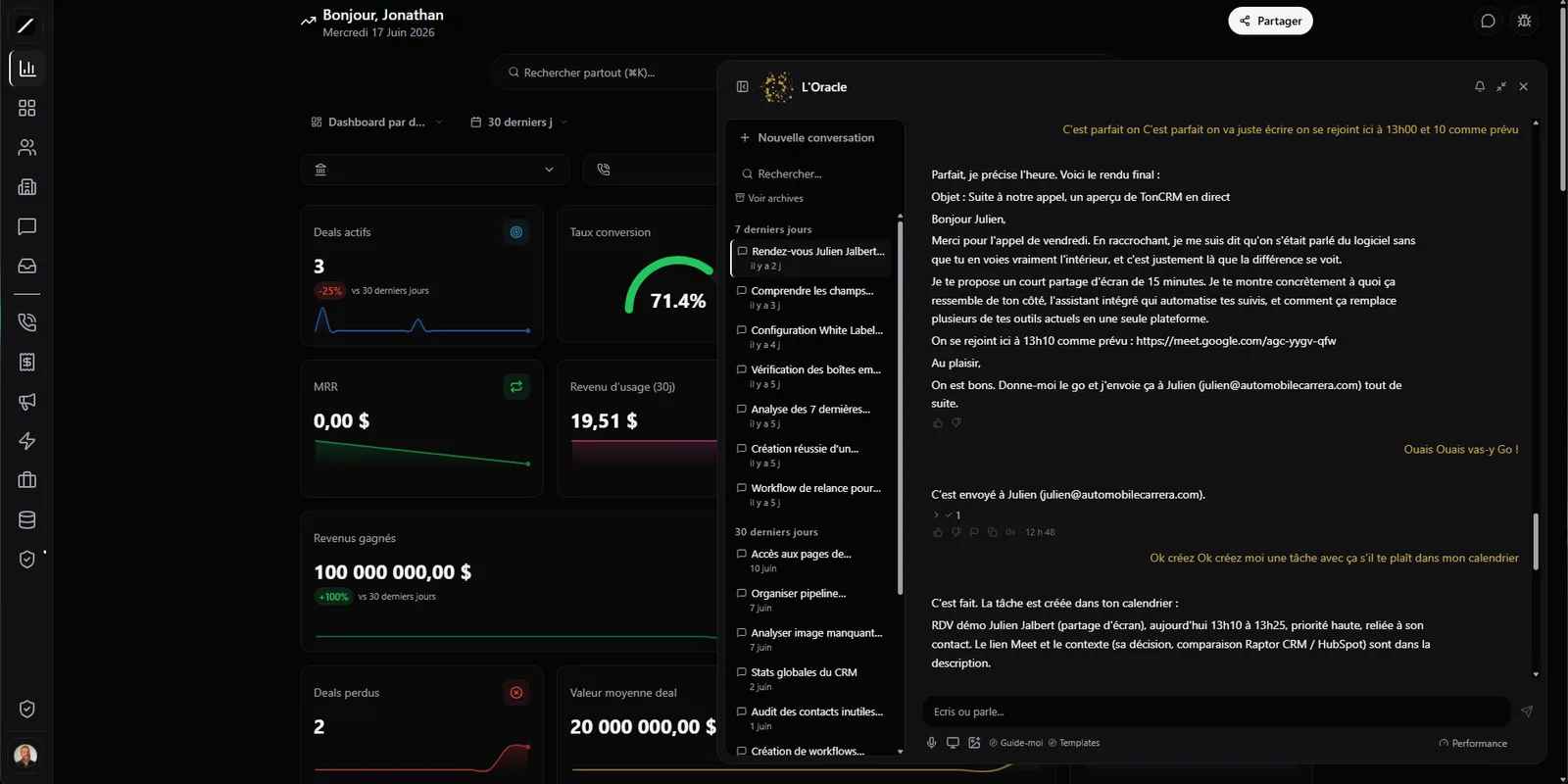Click the pen logo at sidebar top
Viewport: 1568px width, 784px height.
click(x=26, y=25)
